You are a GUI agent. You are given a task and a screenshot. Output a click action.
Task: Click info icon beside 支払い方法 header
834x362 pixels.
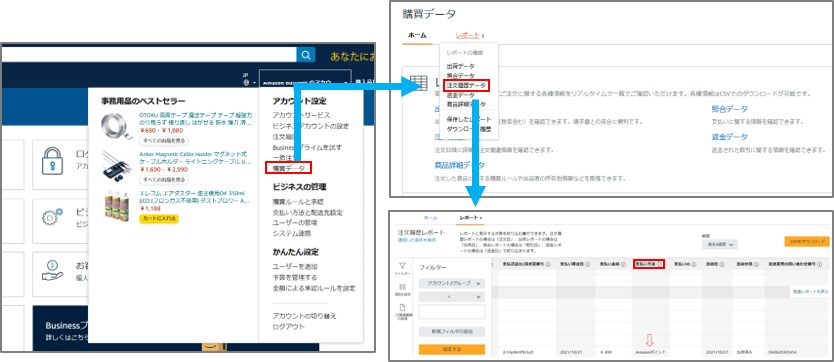(659, 264)
